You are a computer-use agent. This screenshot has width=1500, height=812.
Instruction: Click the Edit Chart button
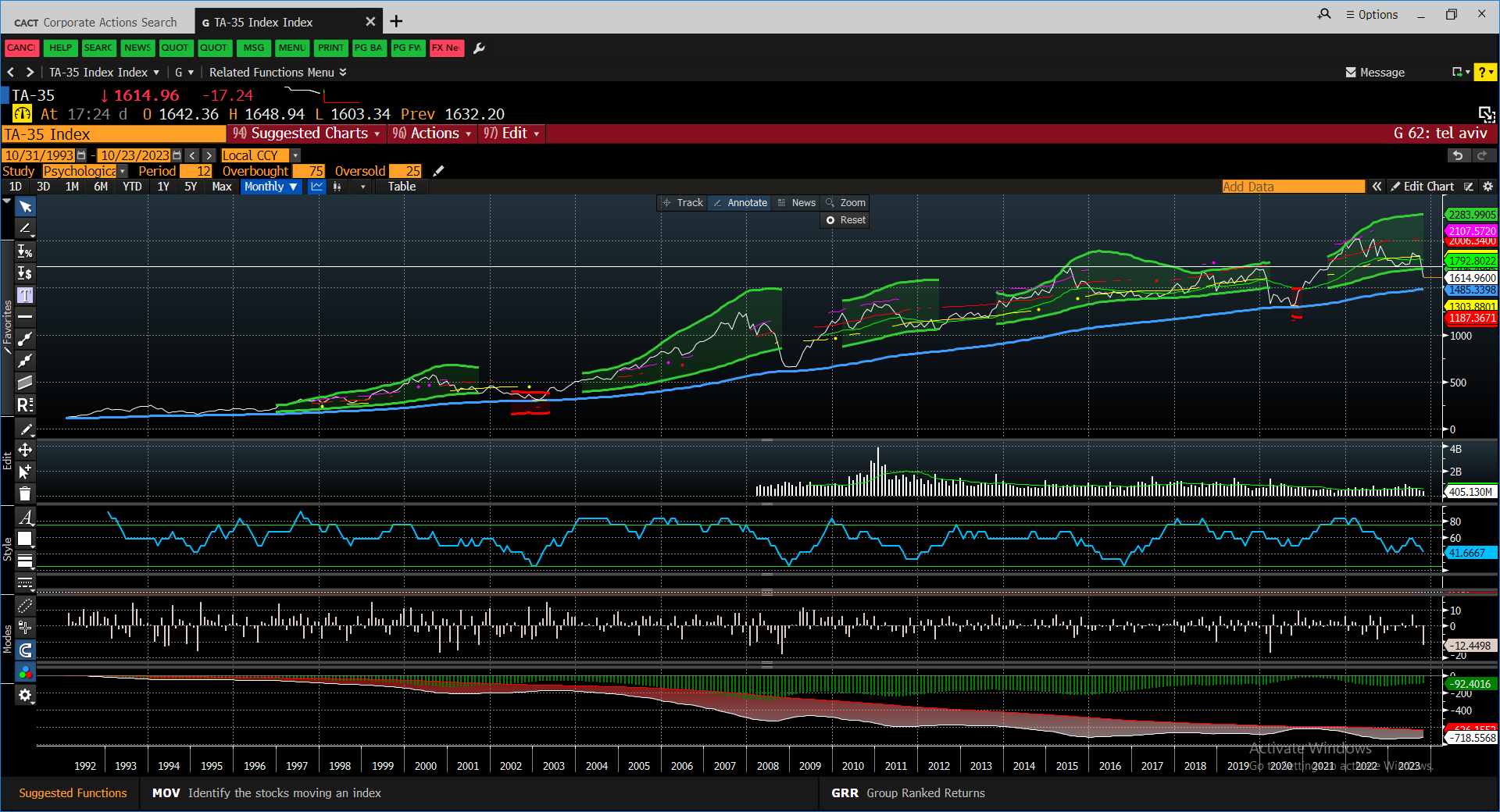click(x=1422, y=187)
